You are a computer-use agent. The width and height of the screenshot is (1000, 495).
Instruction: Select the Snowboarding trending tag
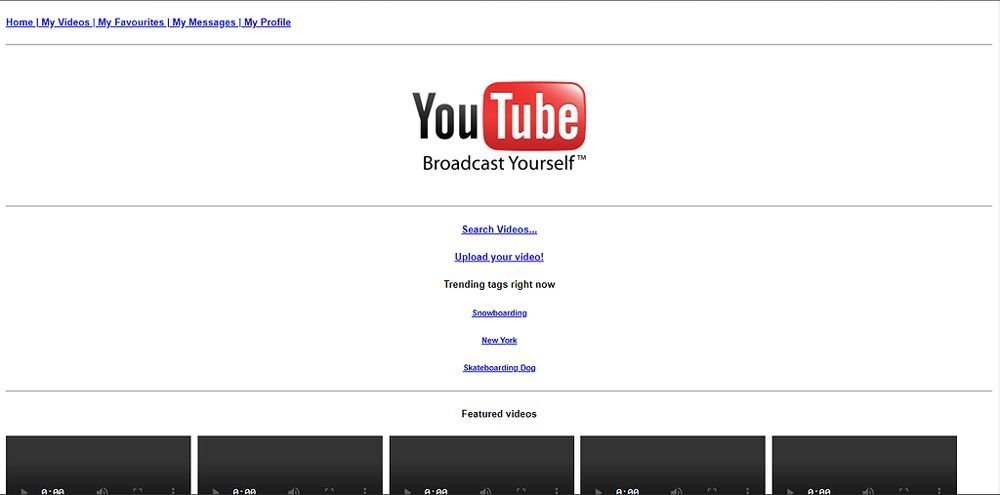[499, 313]
